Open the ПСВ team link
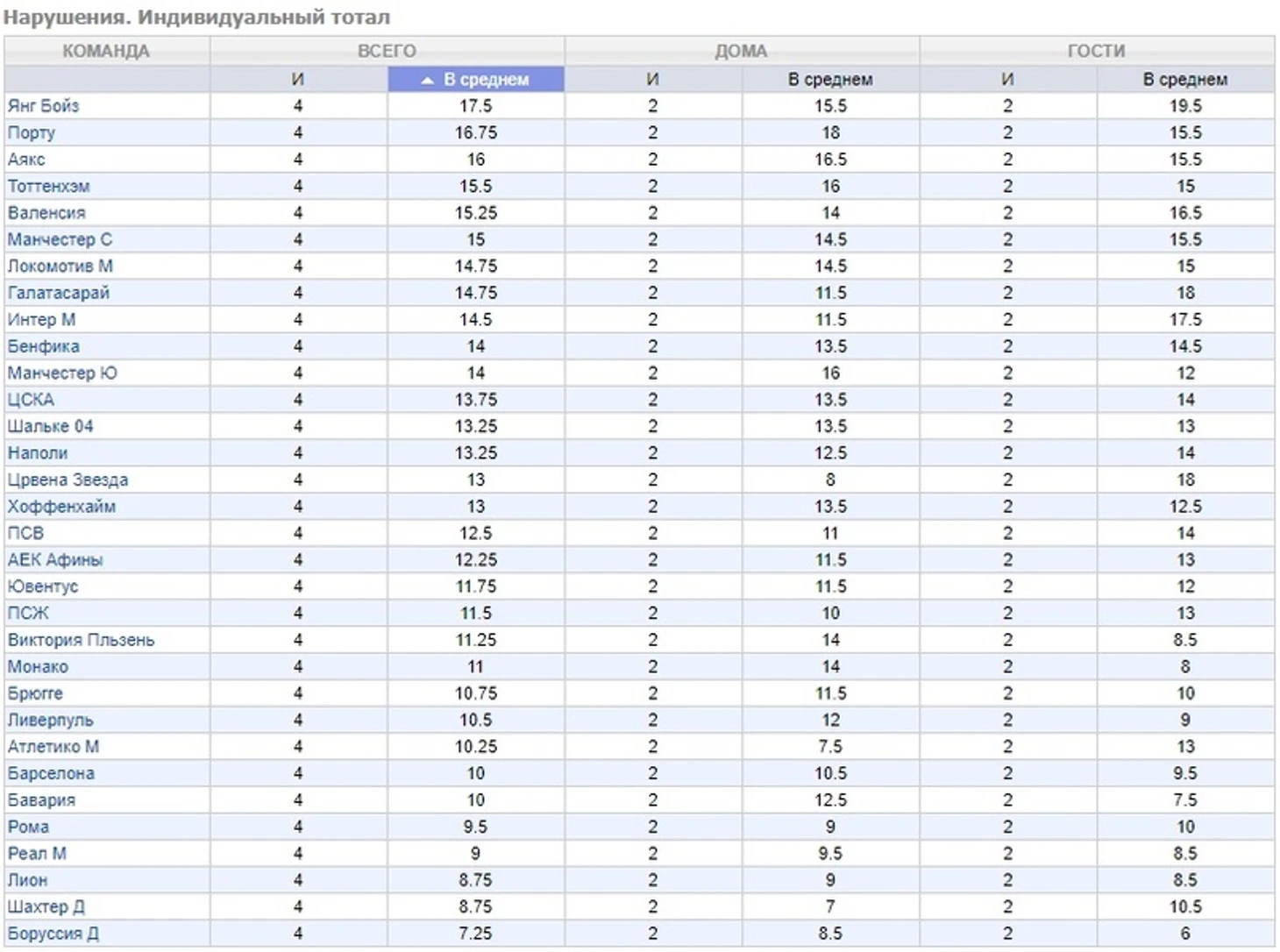1280x952 pixels. coord(25,533)
